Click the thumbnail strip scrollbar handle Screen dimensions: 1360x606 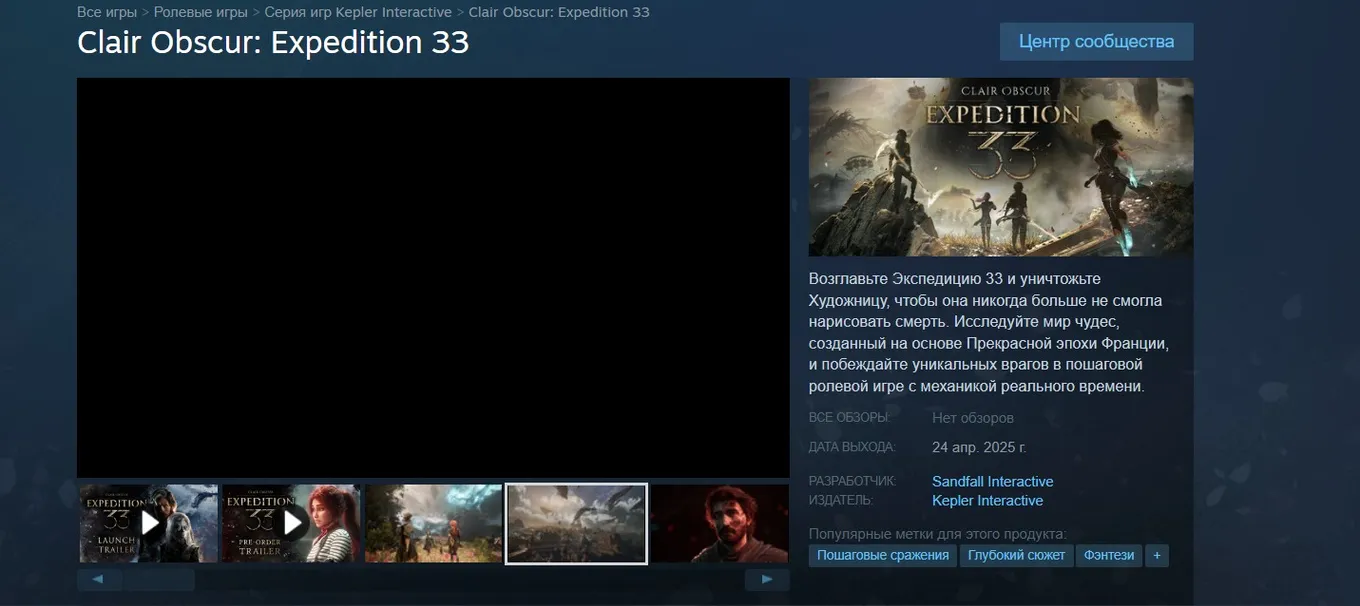click(159, 579)
